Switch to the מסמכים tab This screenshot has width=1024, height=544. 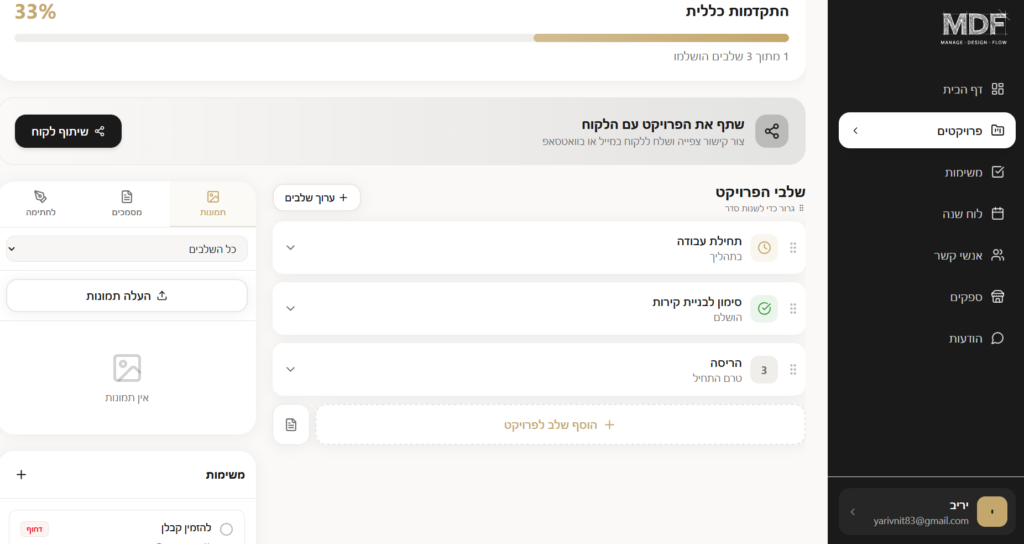pos(127,203)
